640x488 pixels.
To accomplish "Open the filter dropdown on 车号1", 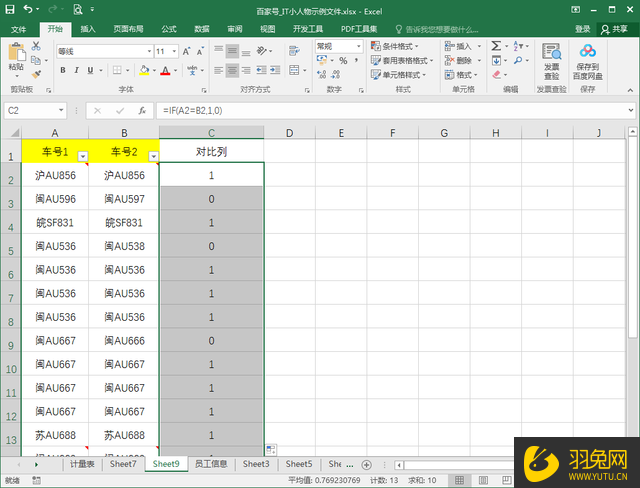I will pos(83,156).
